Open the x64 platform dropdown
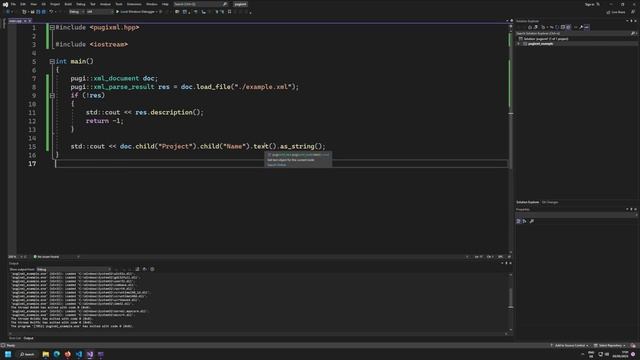Screen dimensions: 640x360 pos(99,12)
